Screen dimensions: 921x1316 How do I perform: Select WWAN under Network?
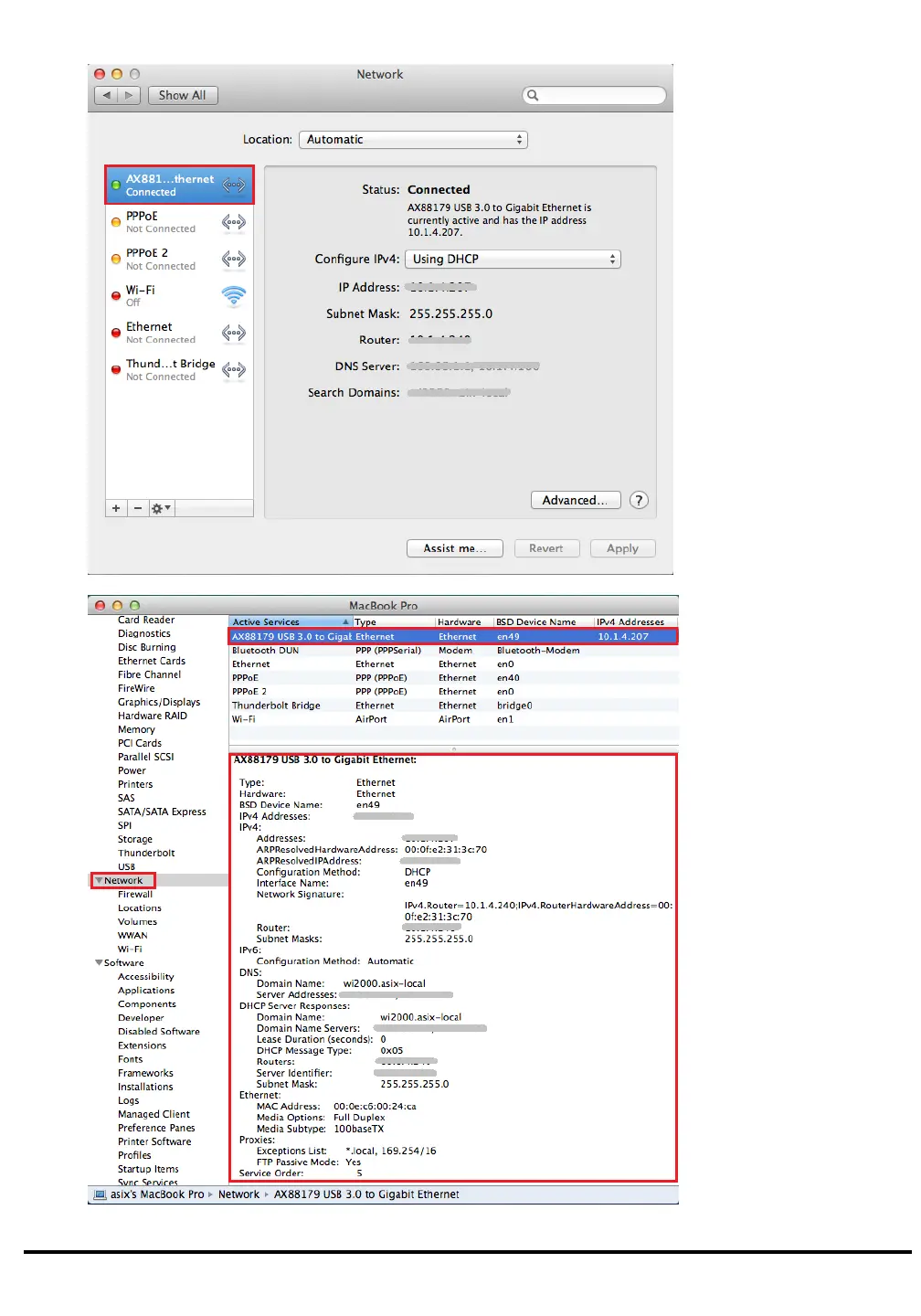click(x=132, y=936)
